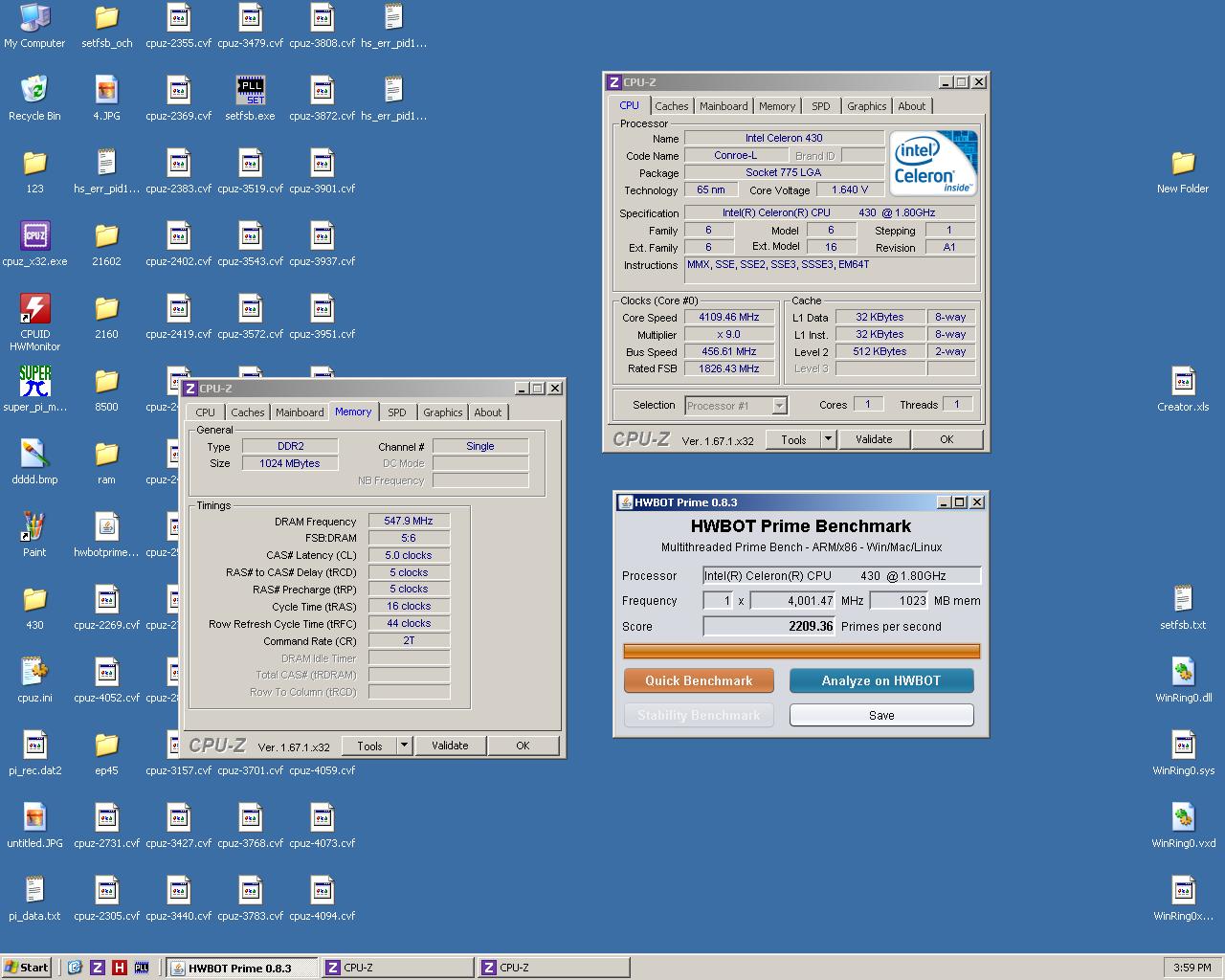Expand Tools dropdown arrow in CPU window
The height and width of the screenshot is (980, 1225).
point(829,439)
